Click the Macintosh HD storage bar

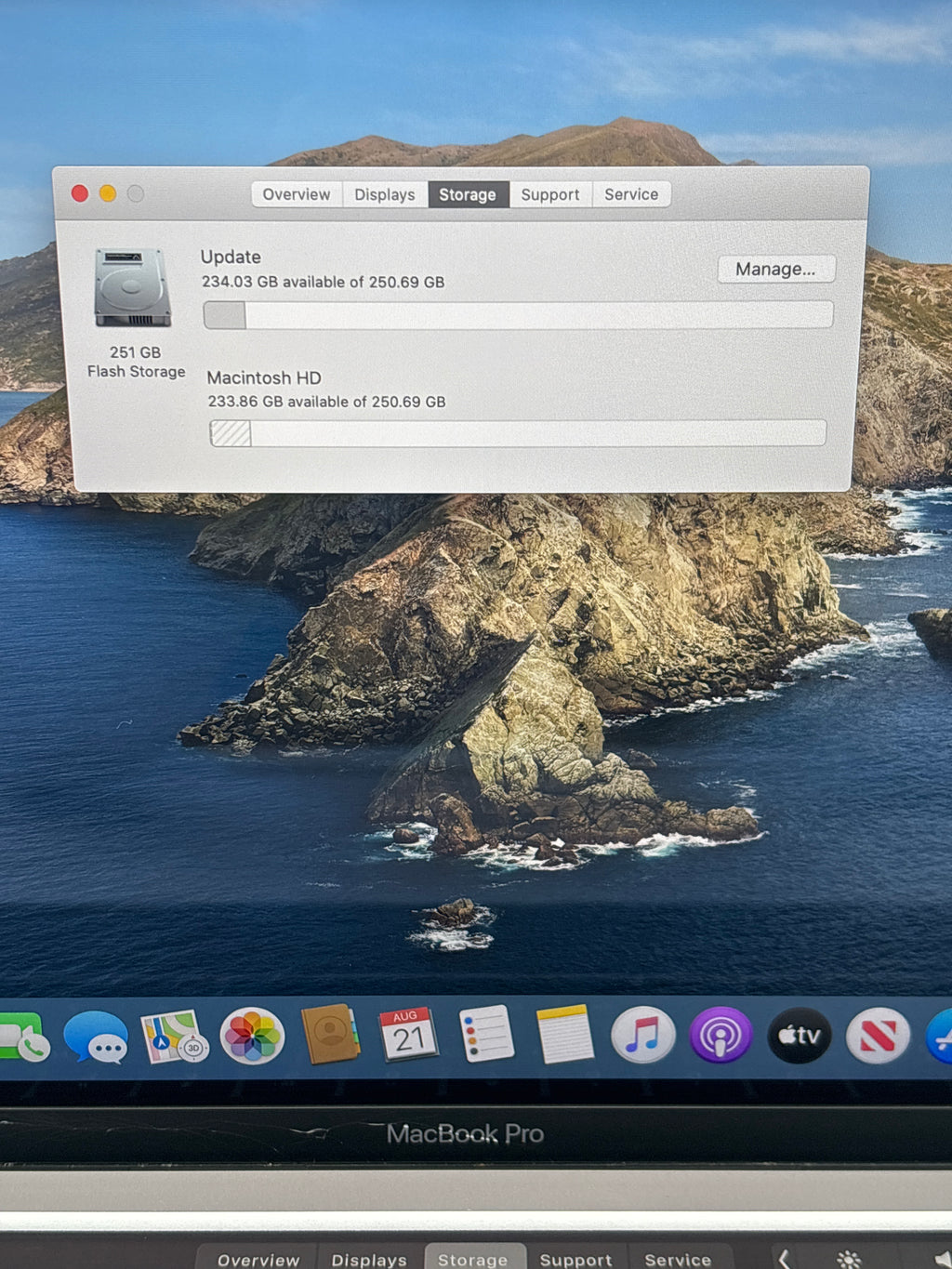518,433
